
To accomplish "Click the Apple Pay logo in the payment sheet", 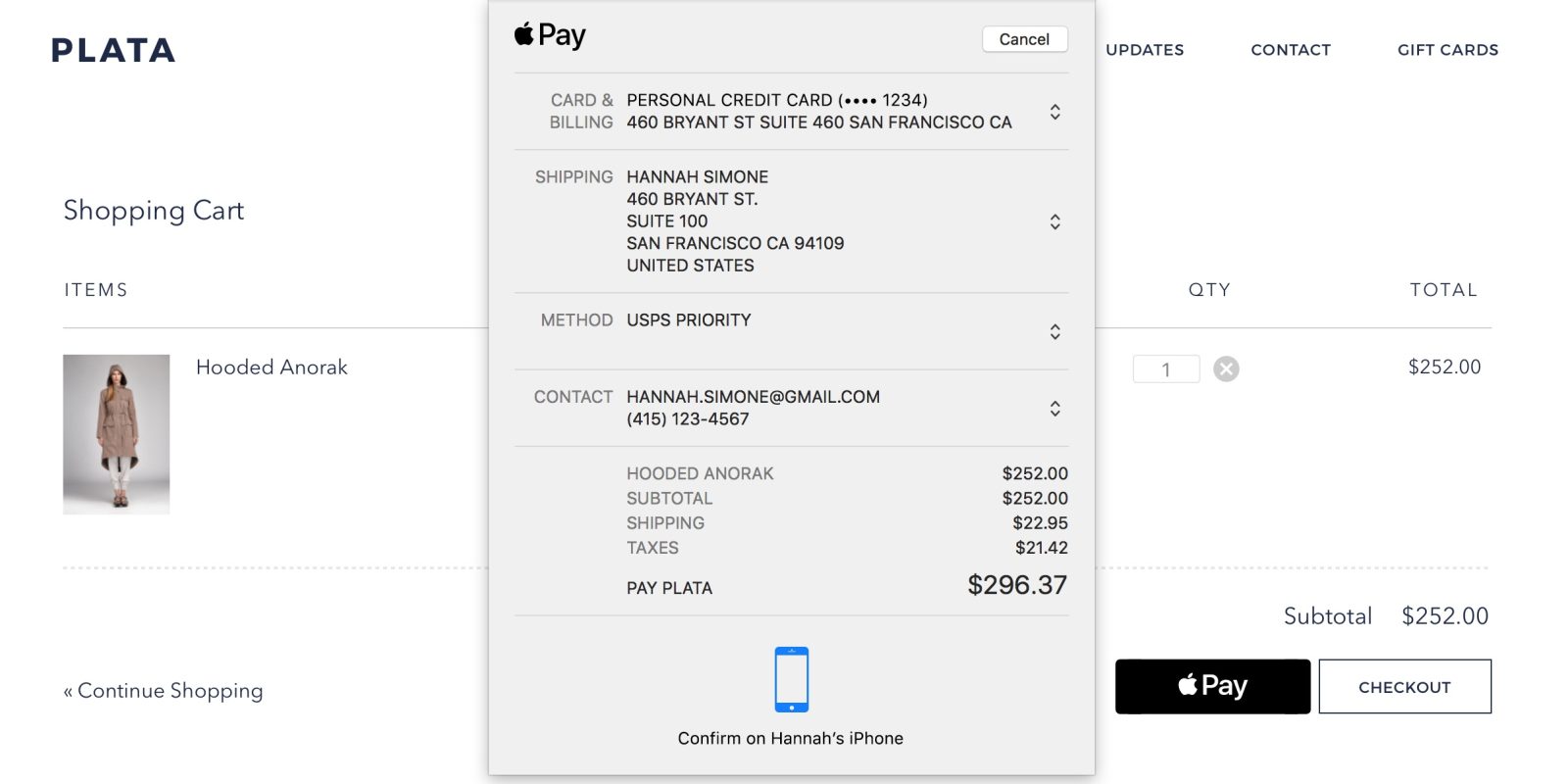I will (550, 35).
